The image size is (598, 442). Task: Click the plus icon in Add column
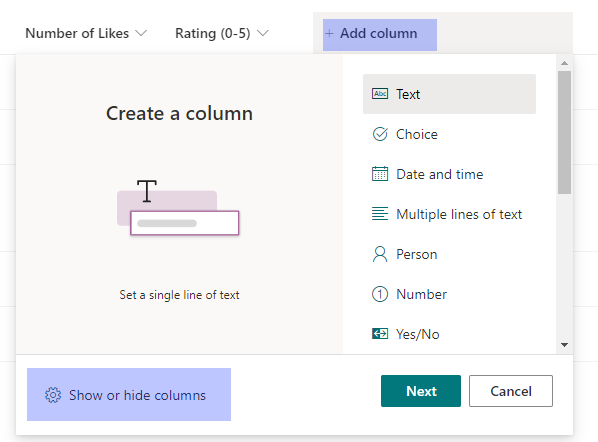[x=329, y=34]
